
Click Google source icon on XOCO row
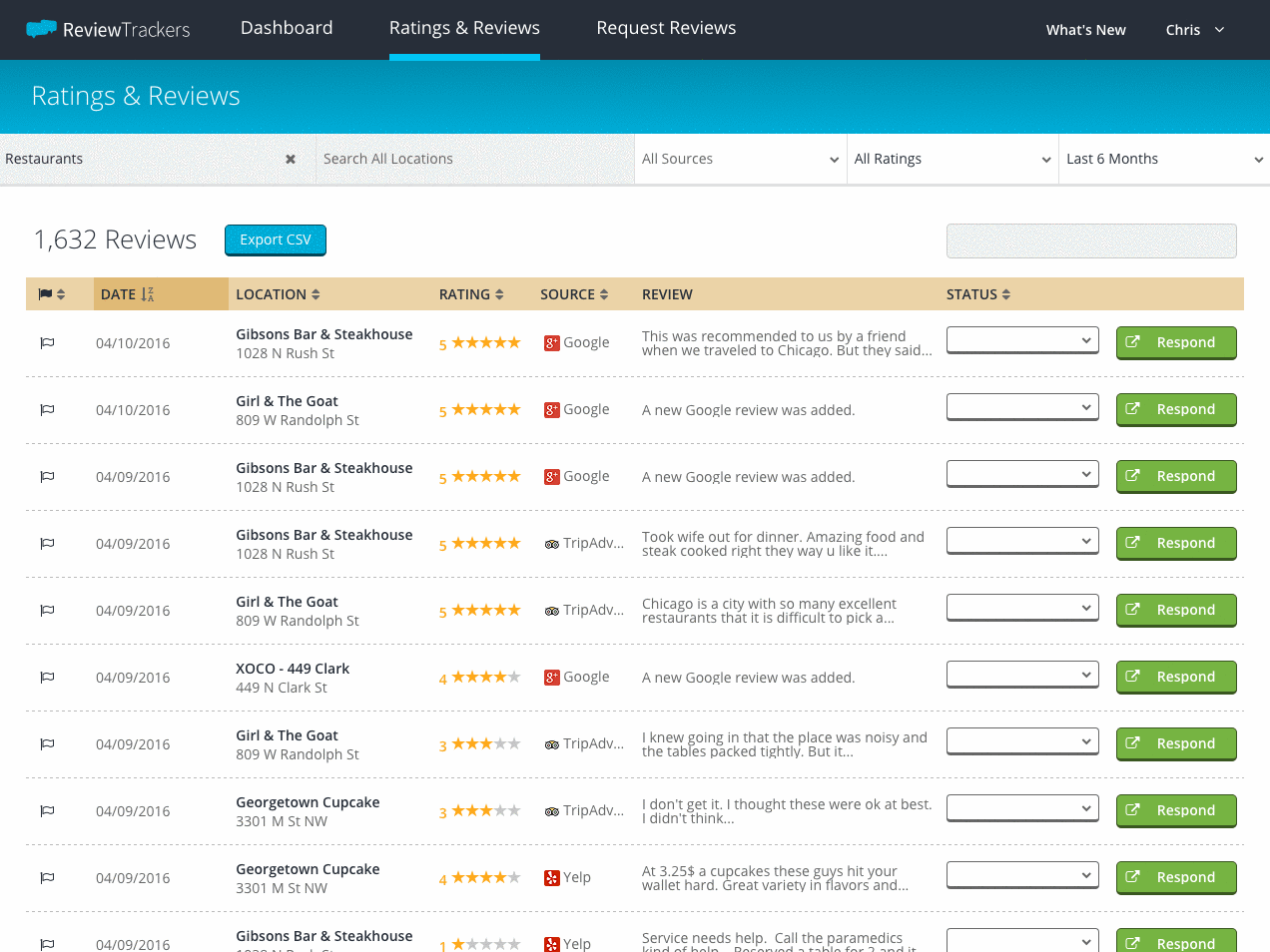point(552,678)
